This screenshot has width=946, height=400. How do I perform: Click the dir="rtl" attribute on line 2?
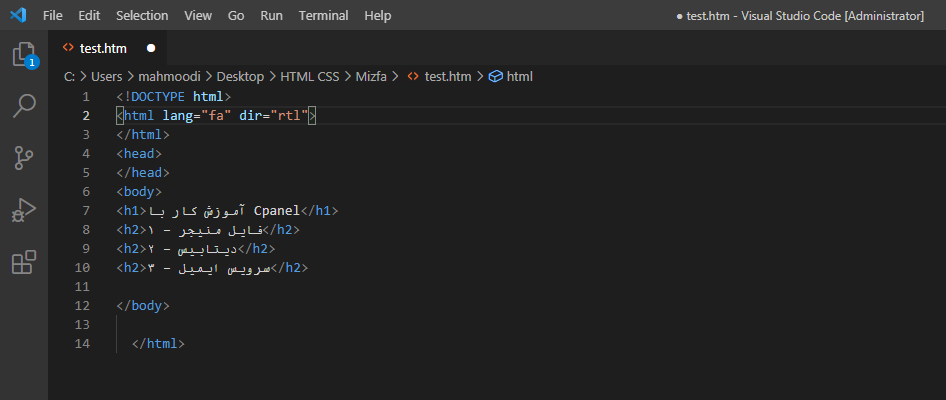[274, 115]
